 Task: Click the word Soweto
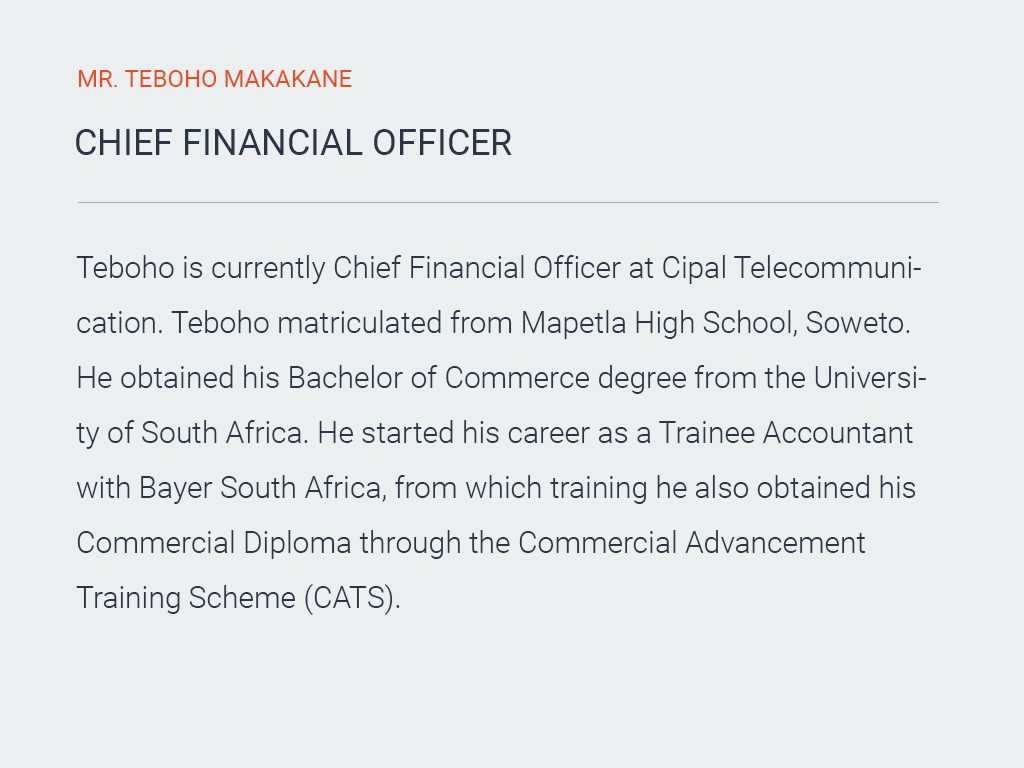[x=855, y=323]
